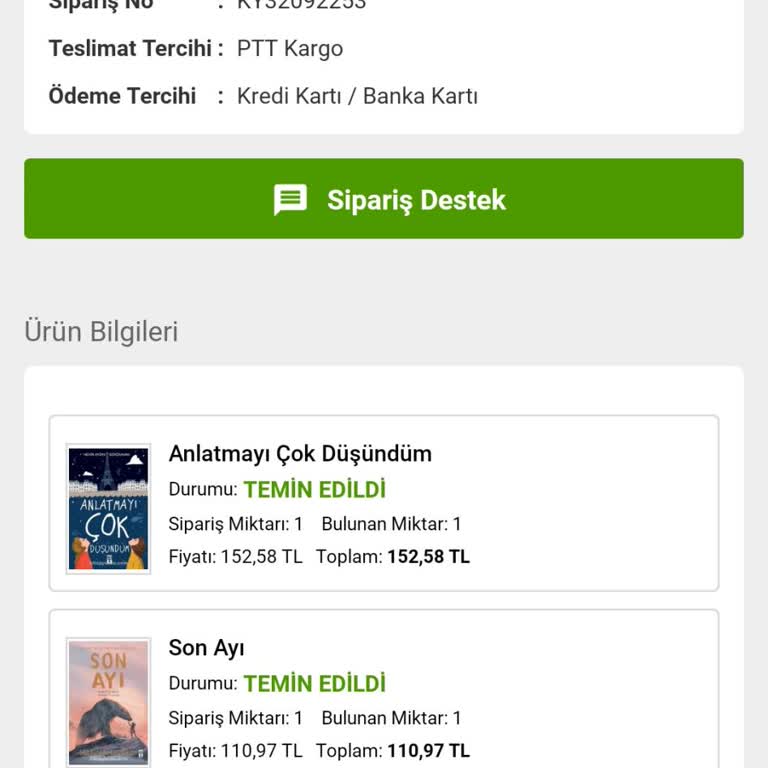Click the 110,97 TL total amount

click(x=428, y=751)
